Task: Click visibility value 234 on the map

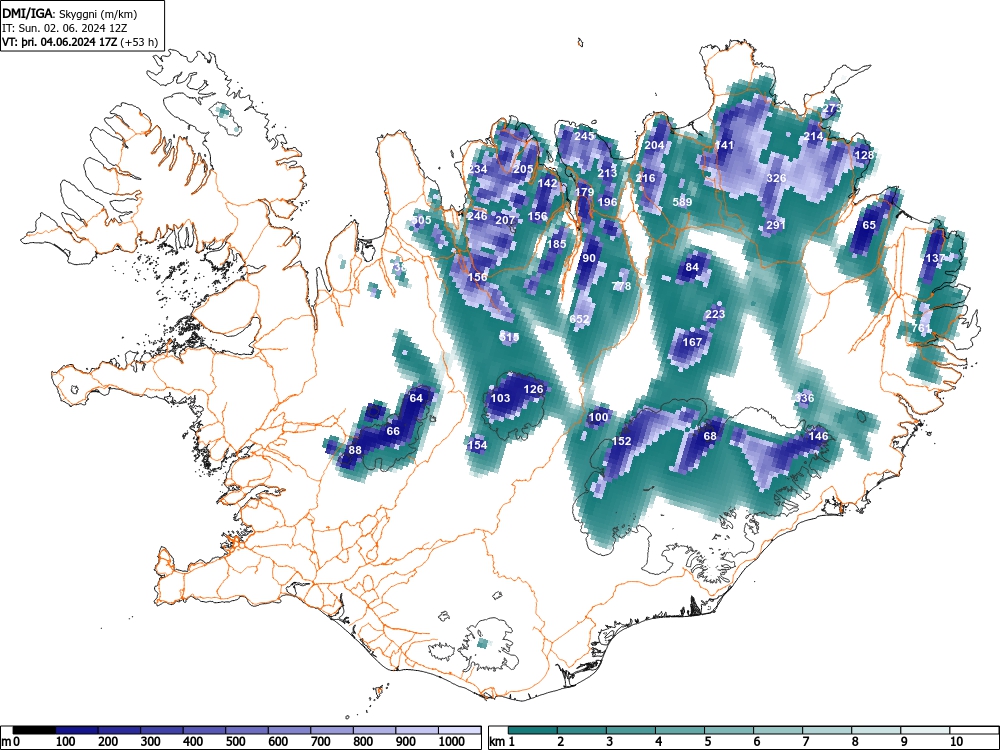Action: (x=478, y=169)
